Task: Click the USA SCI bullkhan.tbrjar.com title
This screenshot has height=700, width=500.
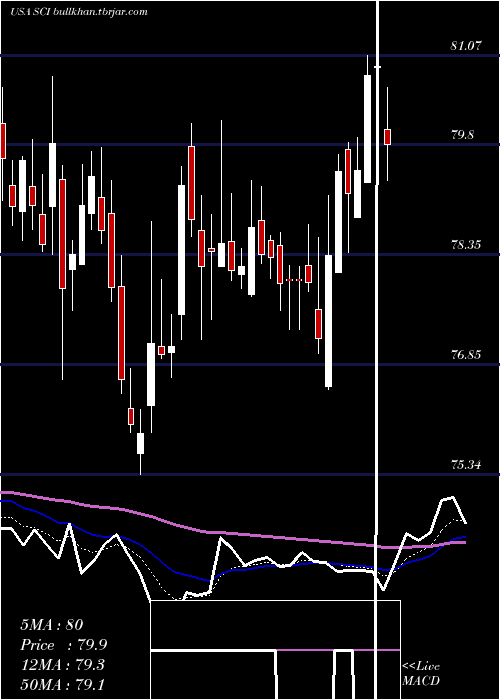Action: tap(79, 12)
